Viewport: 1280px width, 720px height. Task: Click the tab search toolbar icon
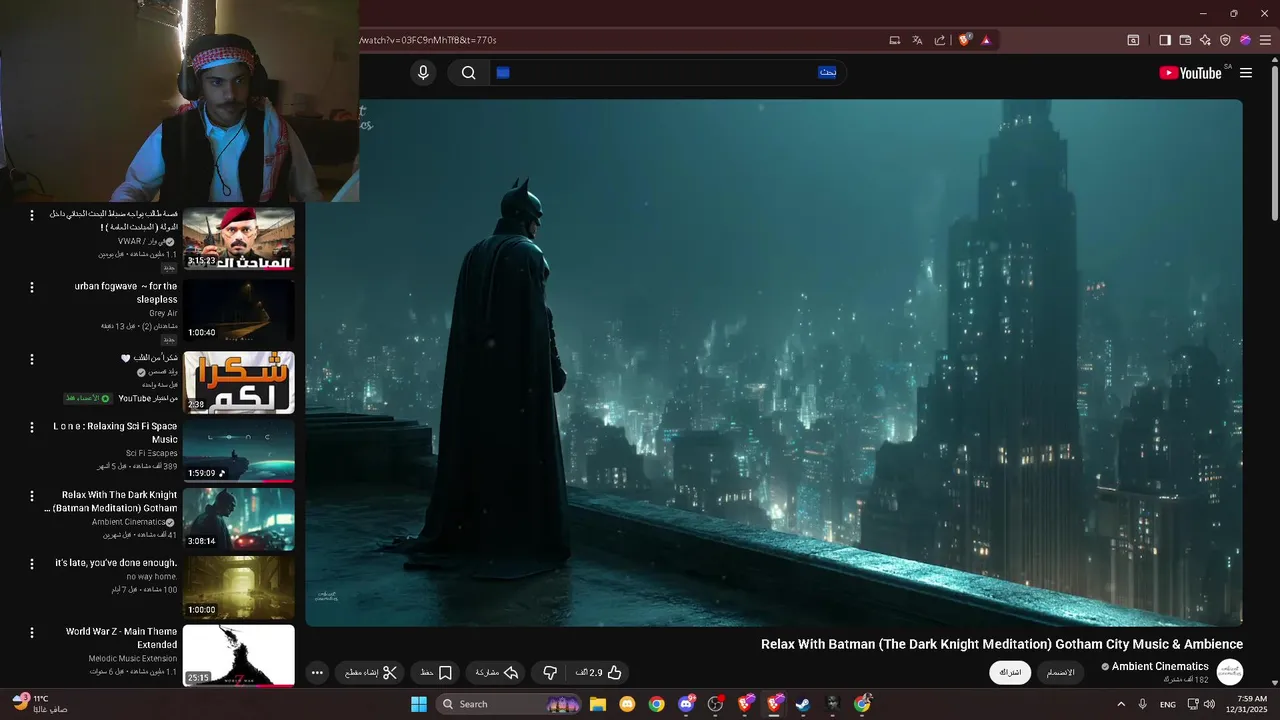[1133, 40]
